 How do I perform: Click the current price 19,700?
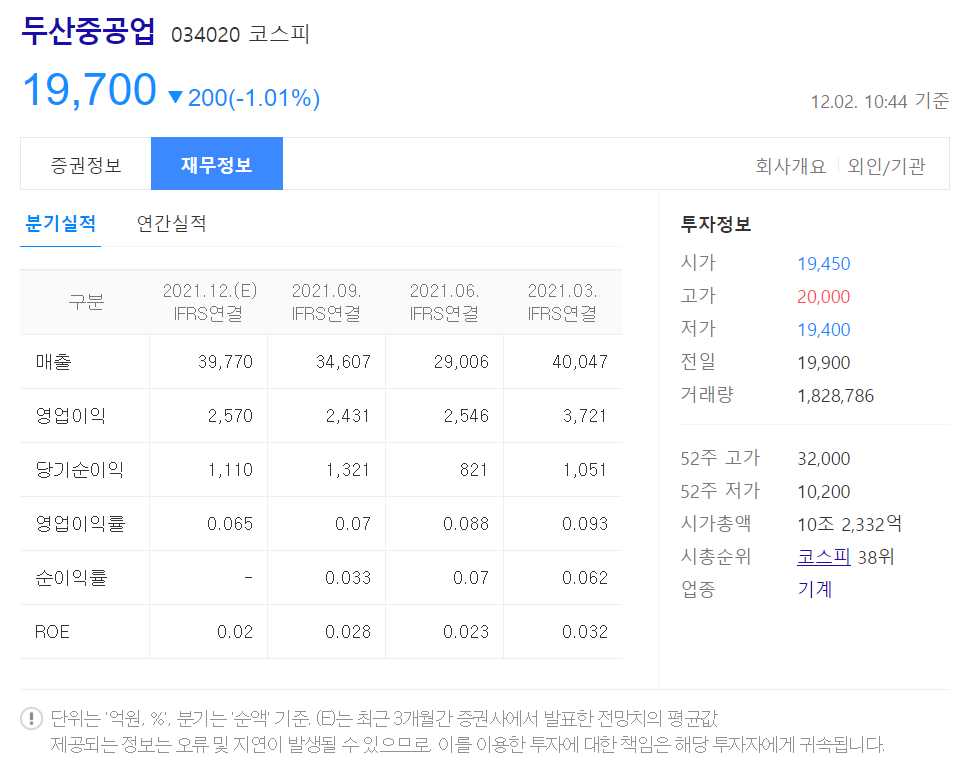click(89, 89)
